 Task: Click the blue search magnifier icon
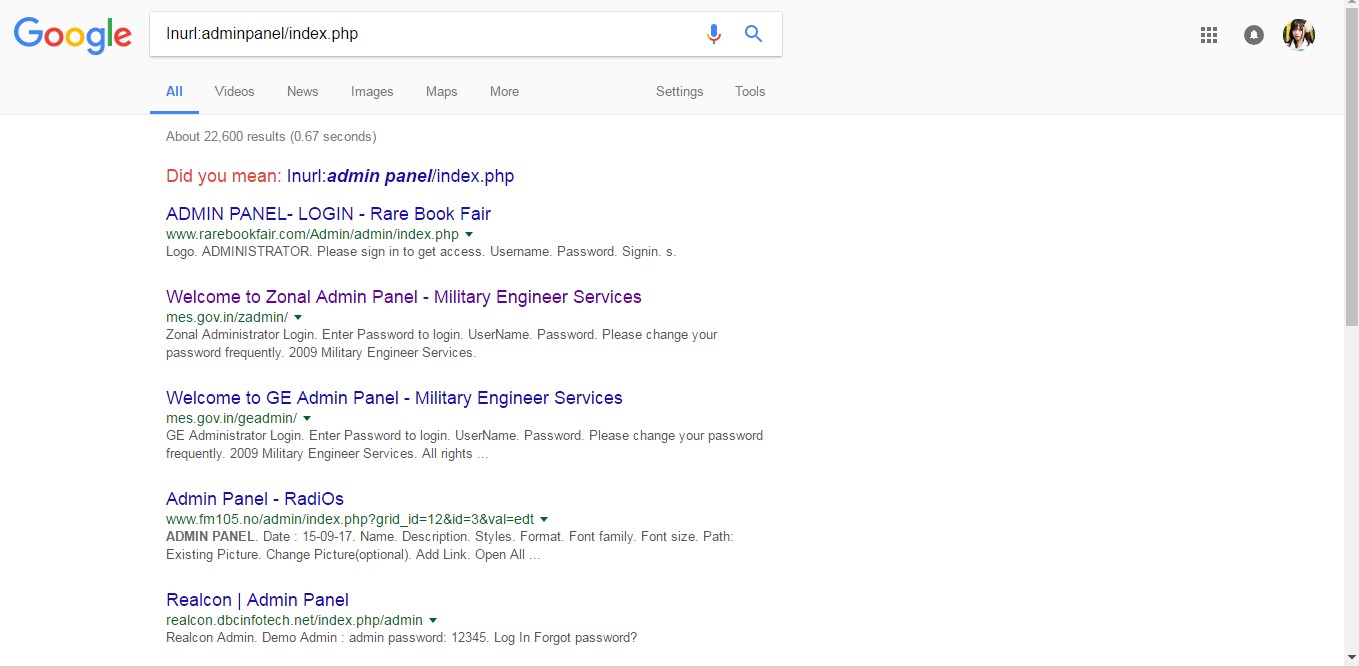754,34
